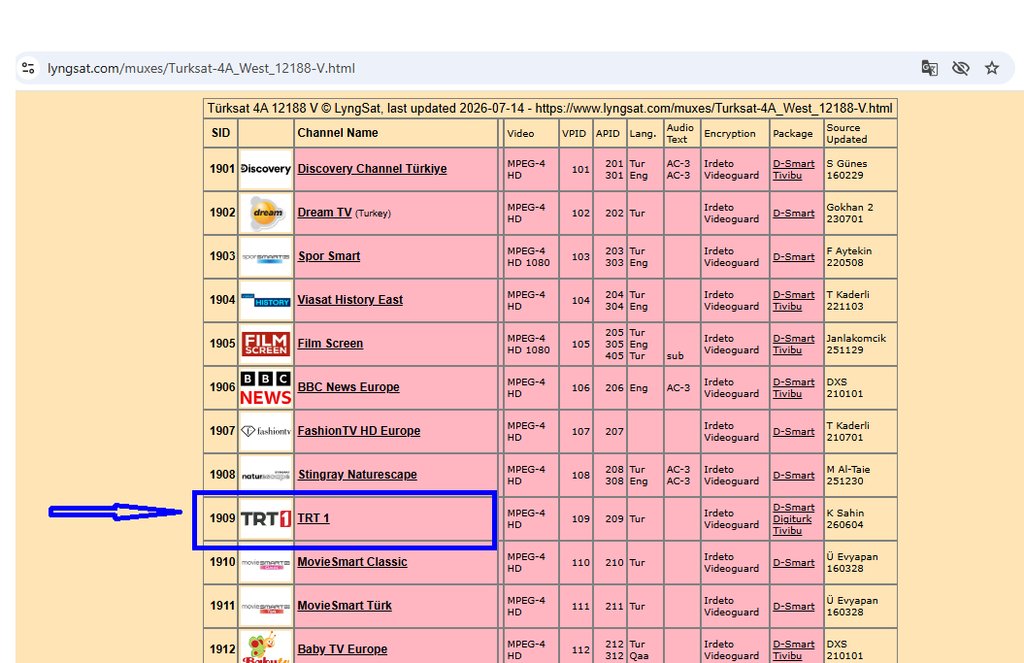Click D-Smart package in Film Screen row
1024x663 pixels.
point(793,338)
